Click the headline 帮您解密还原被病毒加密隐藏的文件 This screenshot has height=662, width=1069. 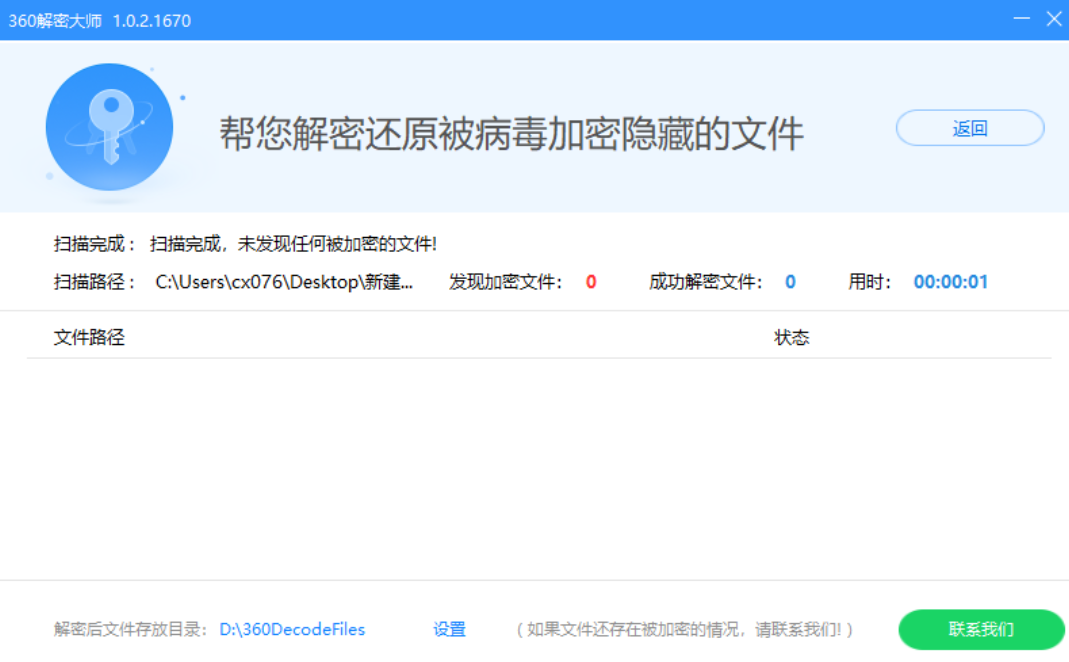pos(511,134)
